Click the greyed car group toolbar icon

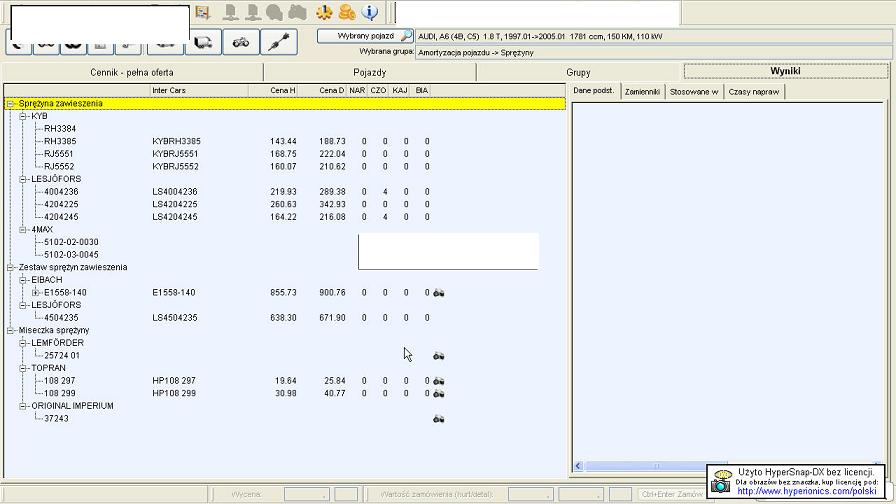tap(297, 12)
